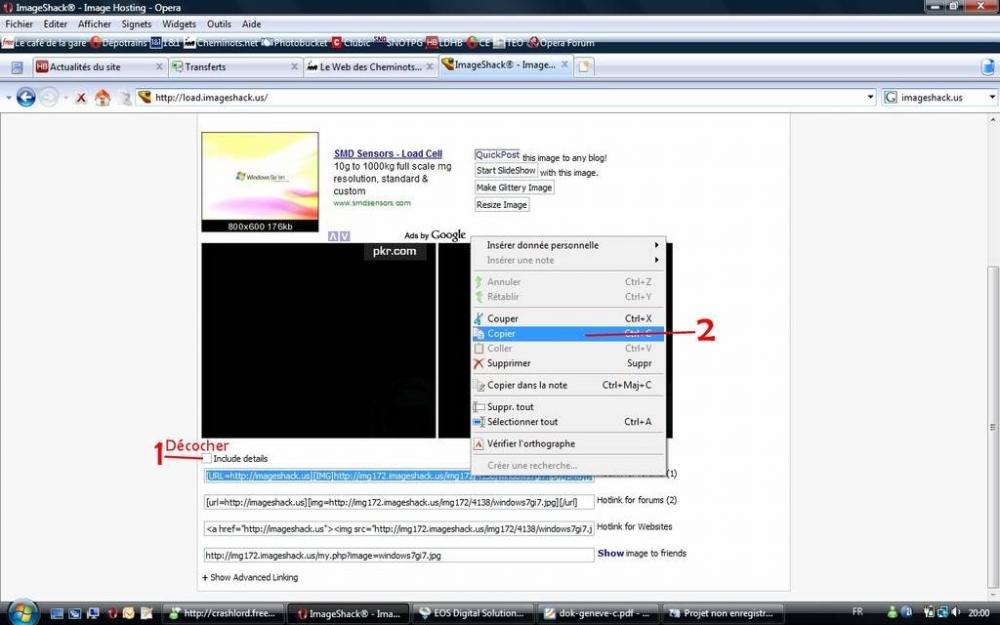Choose Copier in the context menu
The image size is (1000, 625).
[x=501, y=334]
